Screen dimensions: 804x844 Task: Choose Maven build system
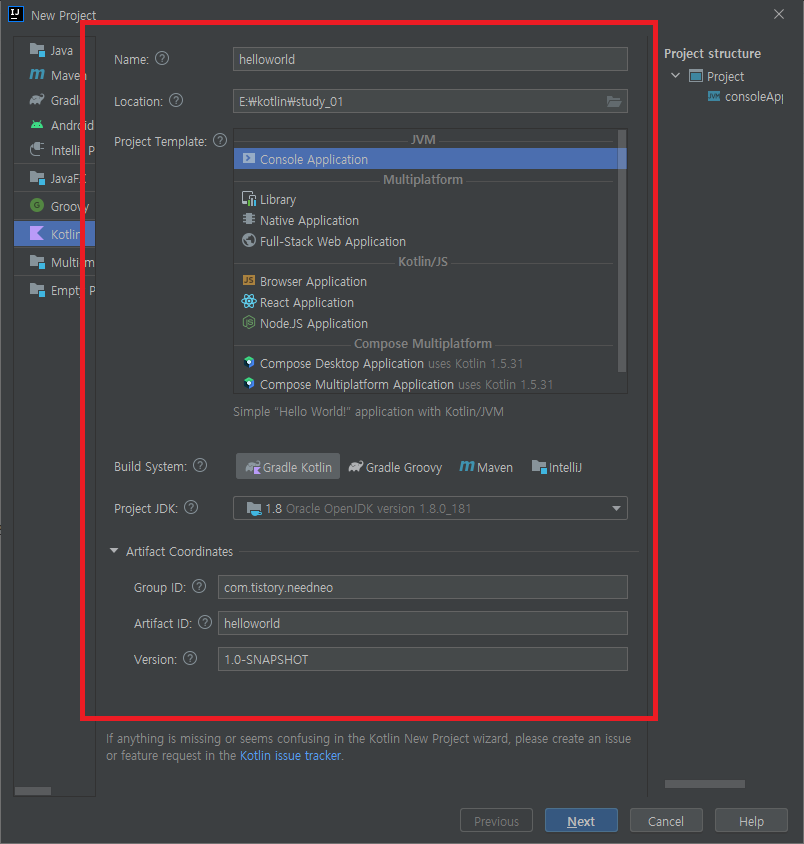pyautogui.click(x=486, y=467)
